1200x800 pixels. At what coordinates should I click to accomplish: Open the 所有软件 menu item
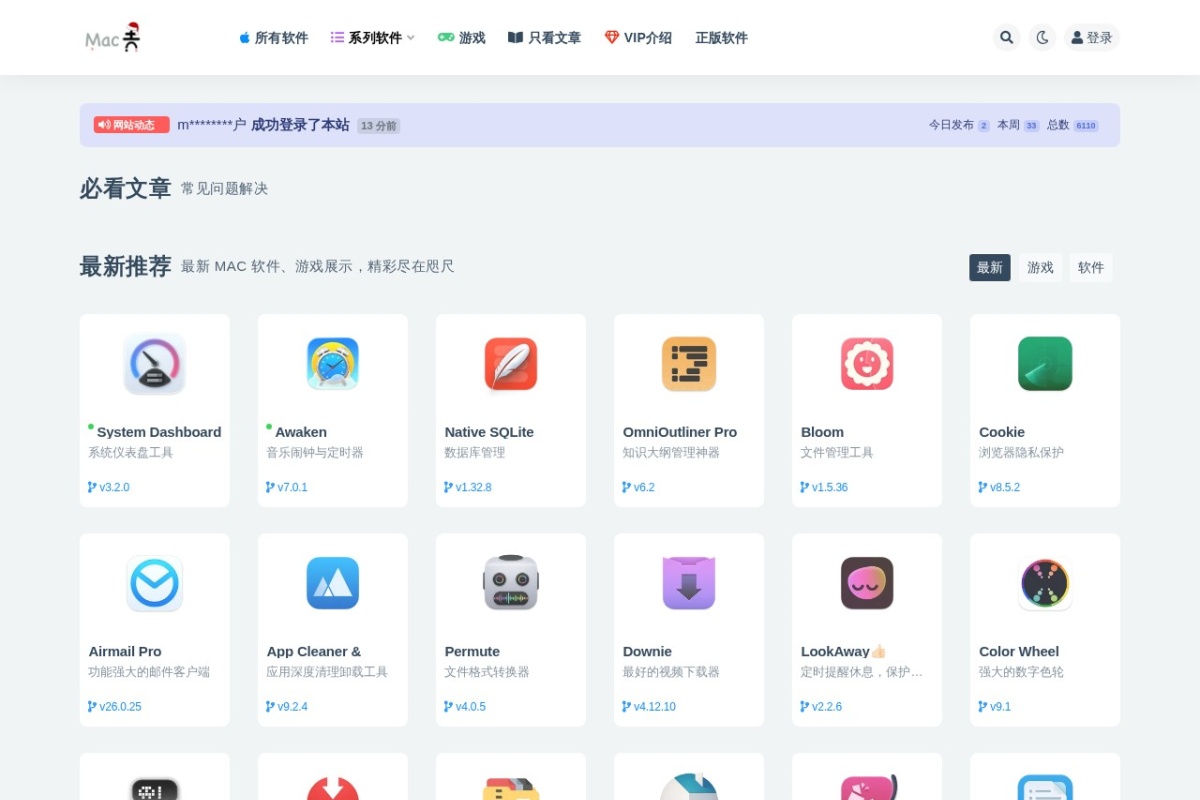pos(273,38)
